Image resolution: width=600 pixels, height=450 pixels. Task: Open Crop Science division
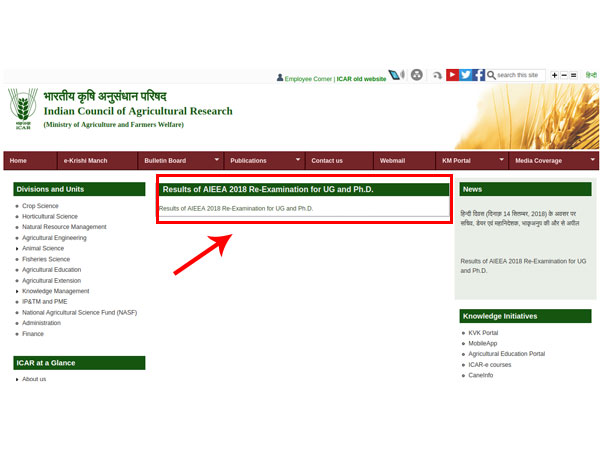tap(40, 206)
